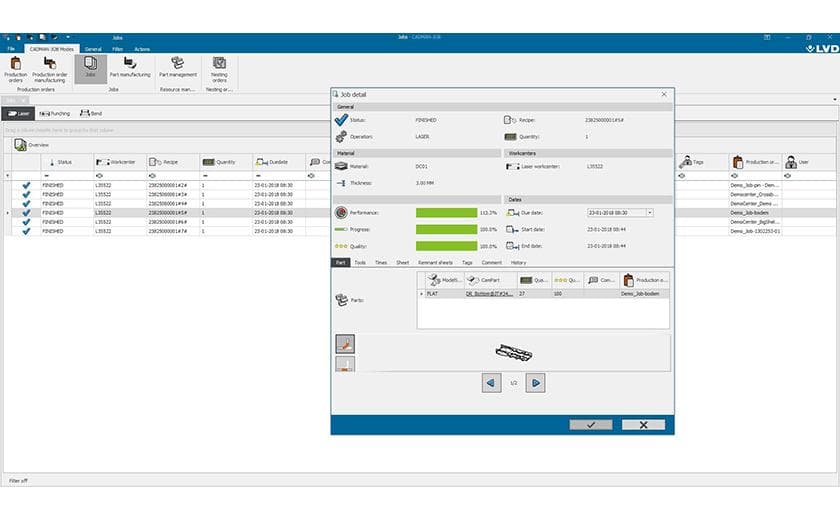This screenshot has width=840, height=520.
Task: Click the CamPart column header in parts table
Action: click(x=490, y=280)
